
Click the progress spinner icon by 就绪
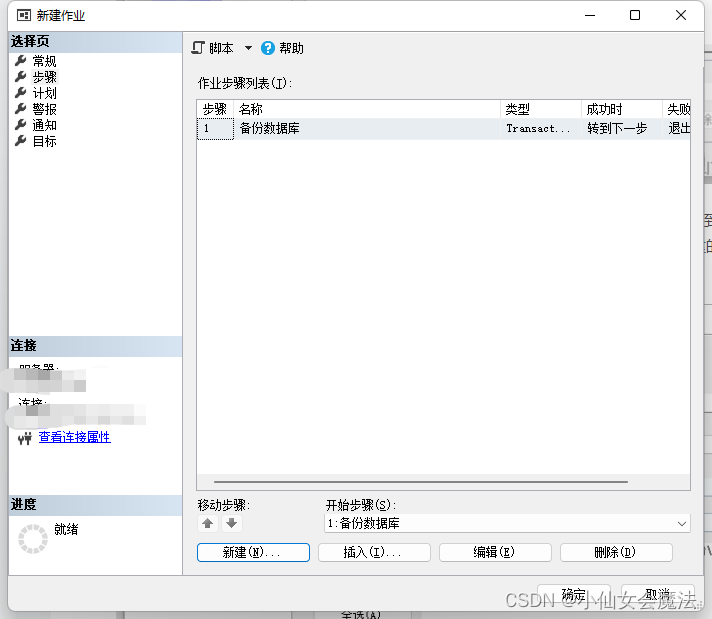33,539
